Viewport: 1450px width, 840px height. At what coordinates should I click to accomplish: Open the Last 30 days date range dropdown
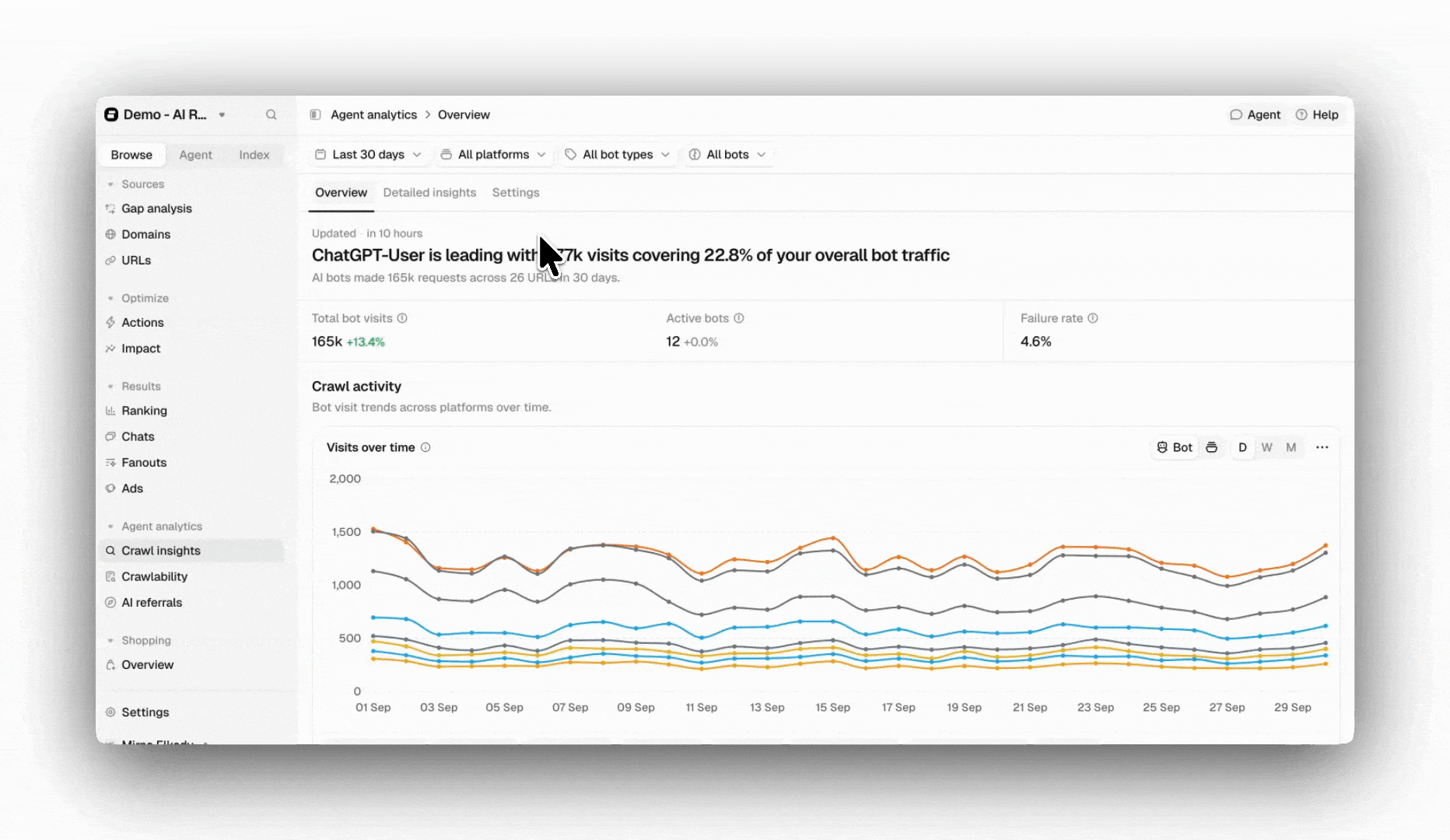tap(368, 155)
